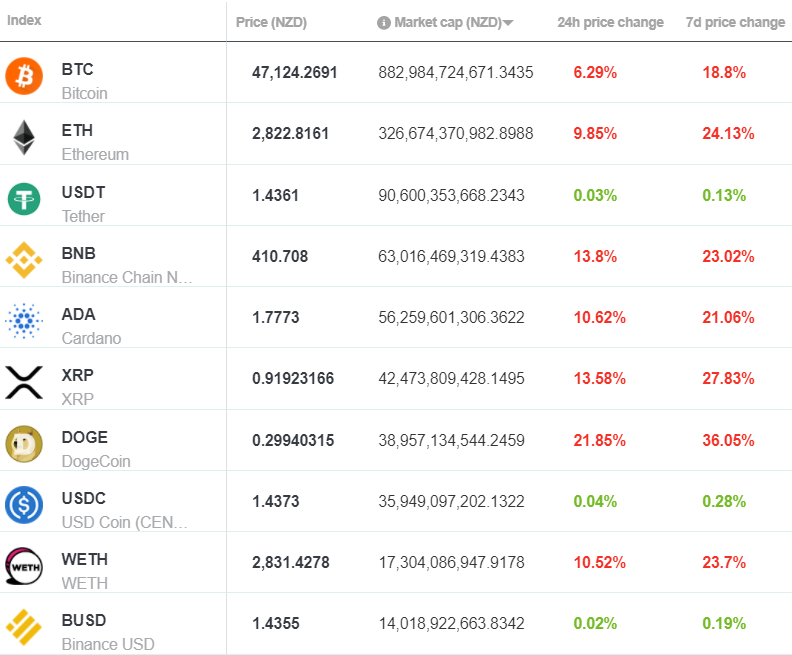Click the price 2,831.4278
The image size is (792, 655).
pyautogui.click(x=291, y=562)
